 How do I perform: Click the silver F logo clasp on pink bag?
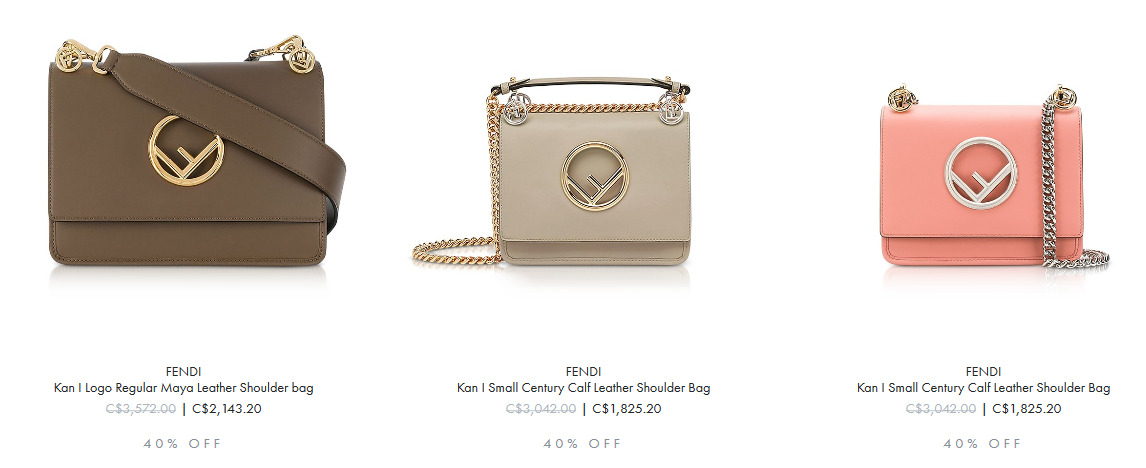(x=981, y=173)
